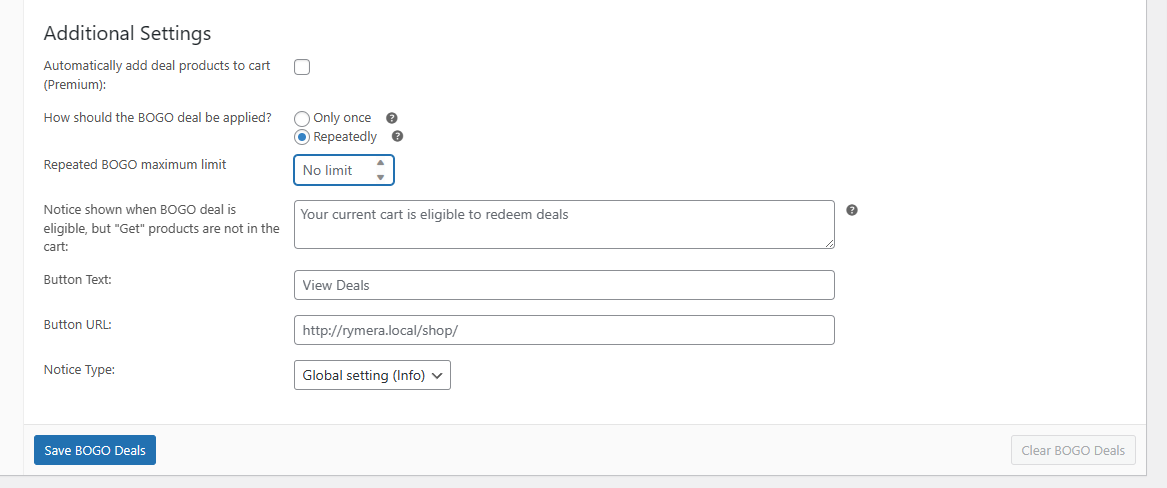Focus the No limit number field

332,170
